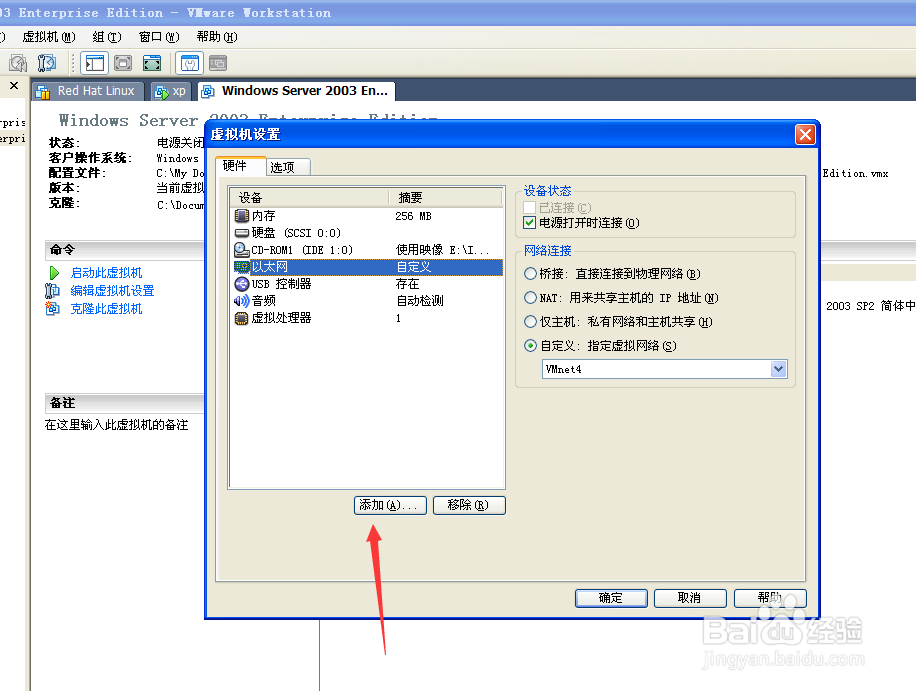Click the 取消 cancel button
The width and height of the screenshot is (916, 691).
[x=690, y=598]
